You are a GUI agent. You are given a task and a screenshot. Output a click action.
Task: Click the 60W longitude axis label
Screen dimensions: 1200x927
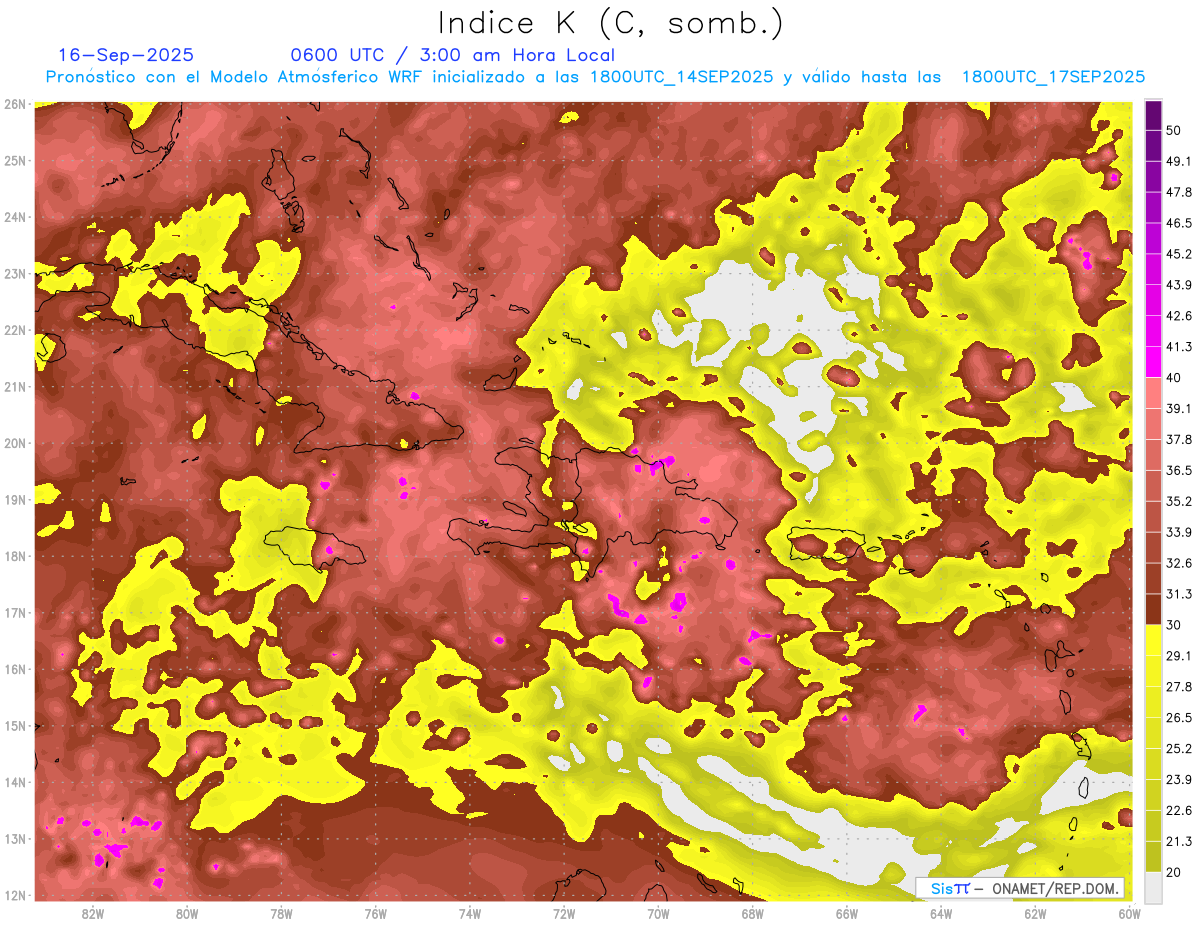[1130, 913]
